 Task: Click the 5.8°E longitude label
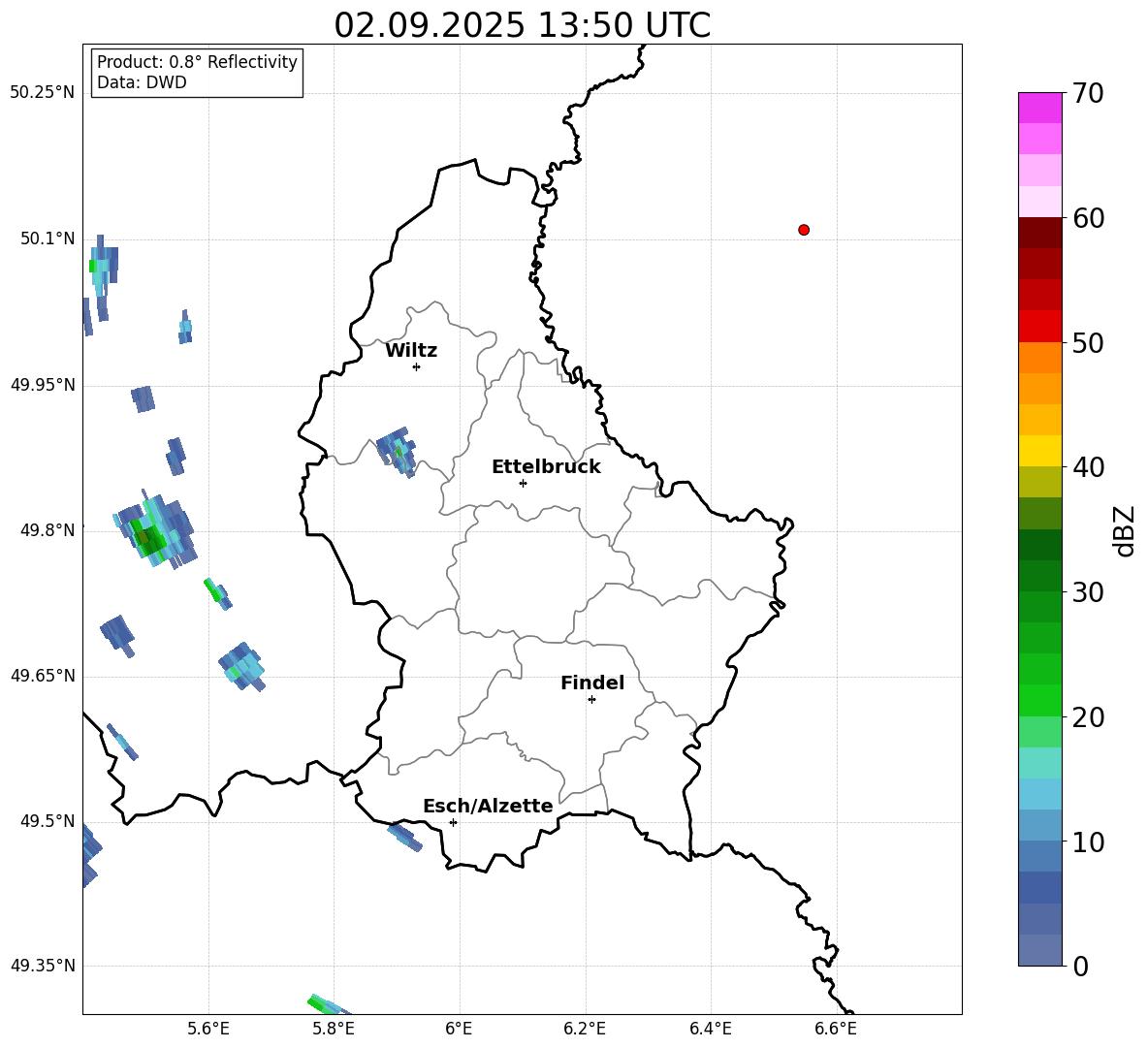pyautogui.click(x=334, y=1030)
